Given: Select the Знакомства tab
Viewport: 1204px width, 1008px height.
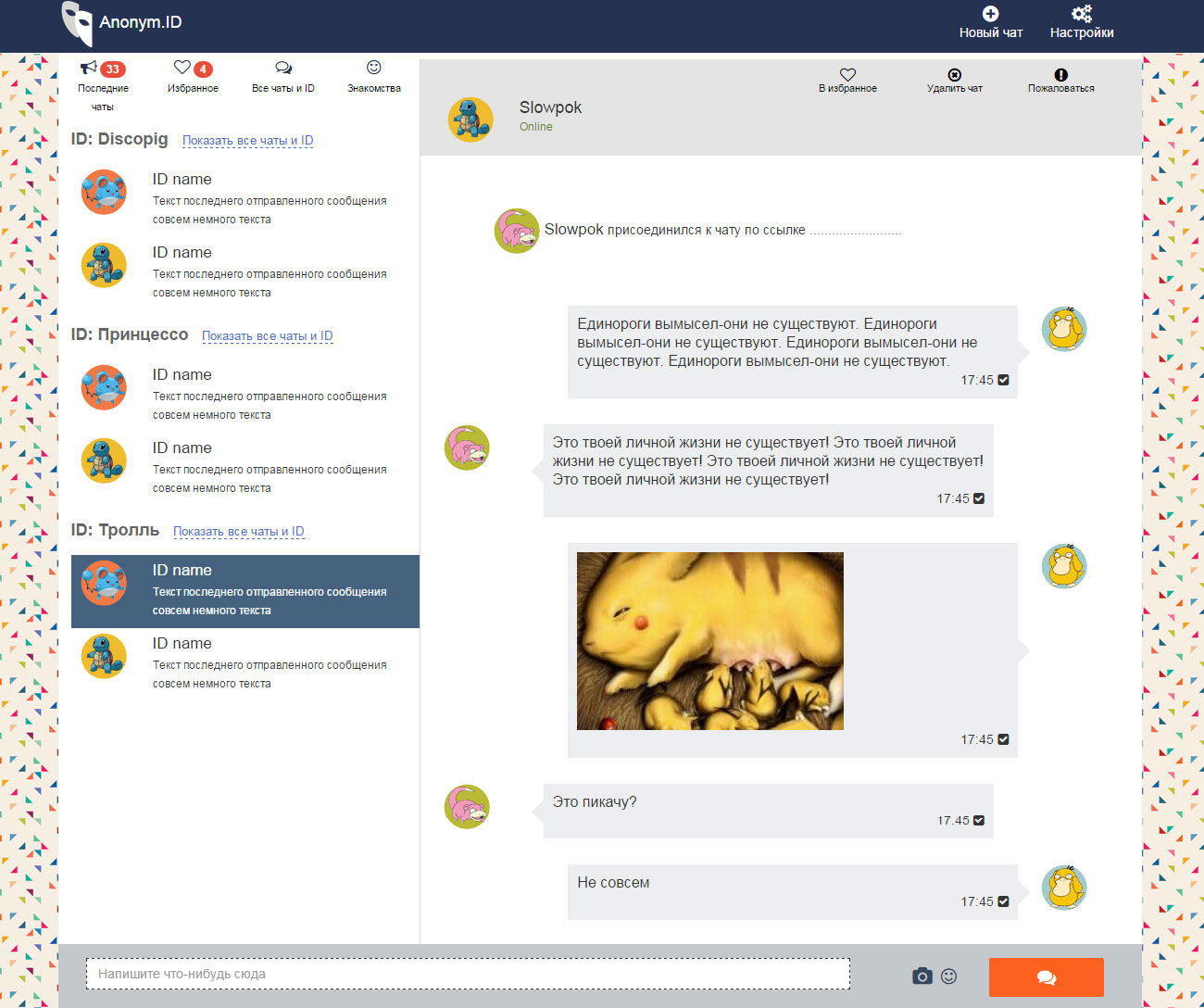Looking at the screenshot, I should tap(374, 78).
